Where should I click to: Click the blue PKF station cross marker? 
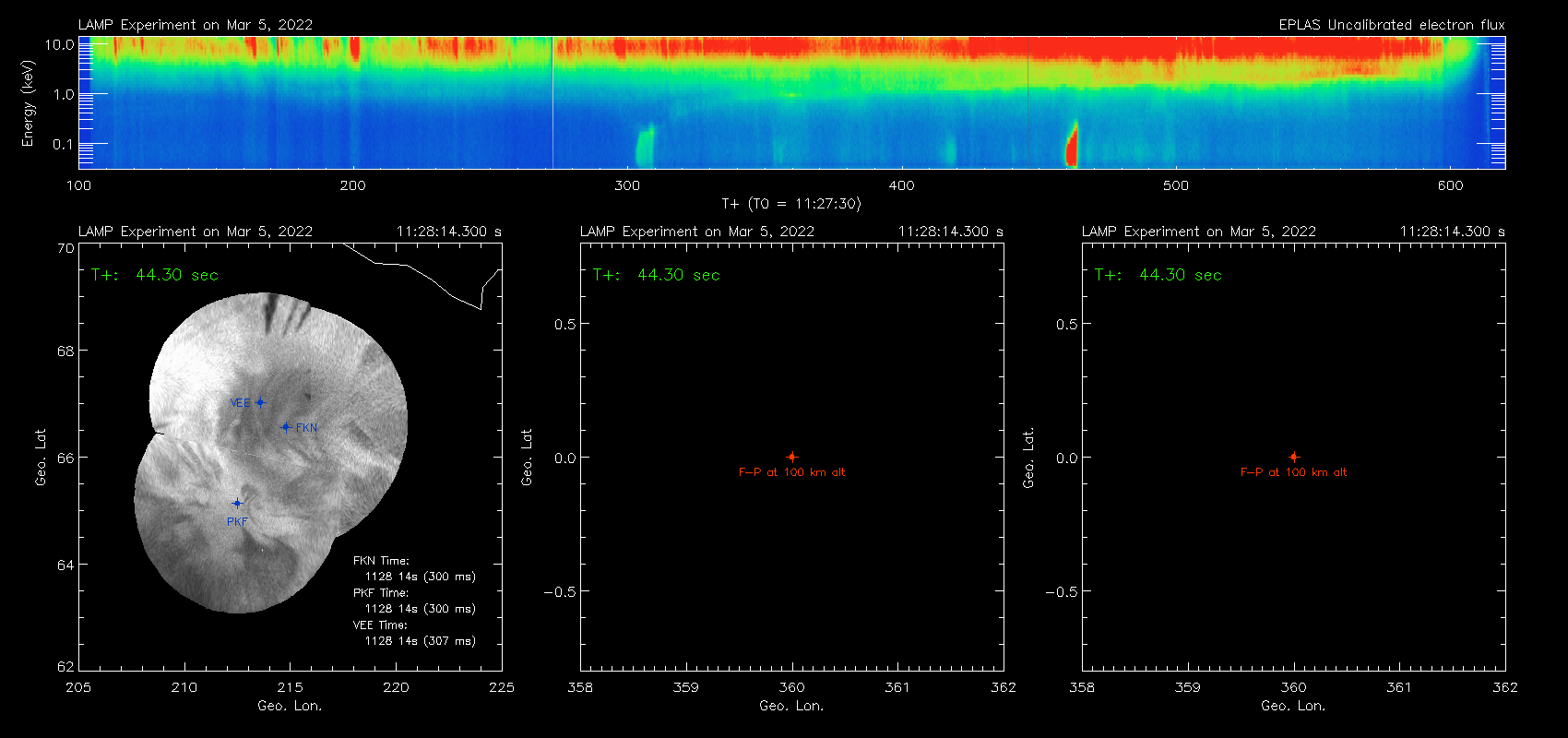tap(237, 503)
